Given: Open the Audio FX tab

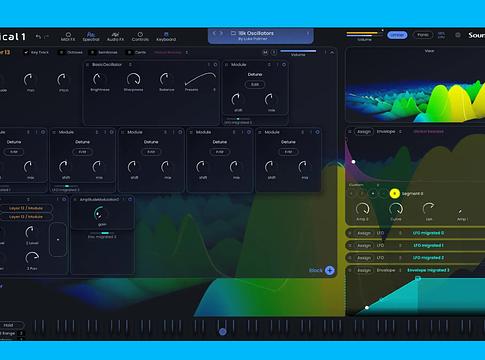Looking at the screenshot, I should point(115,37).
